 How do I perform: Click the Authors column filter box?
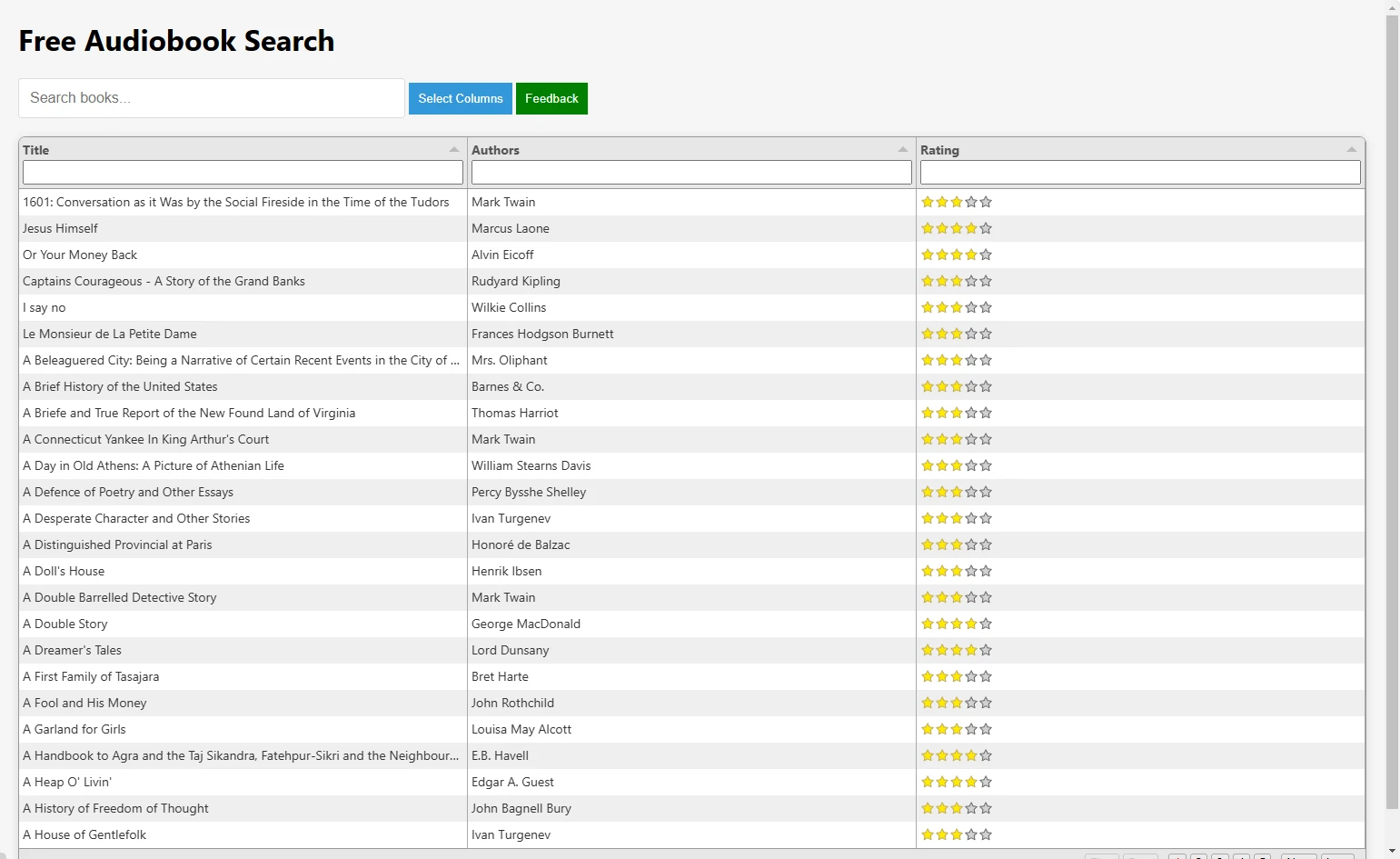point(691,173)
